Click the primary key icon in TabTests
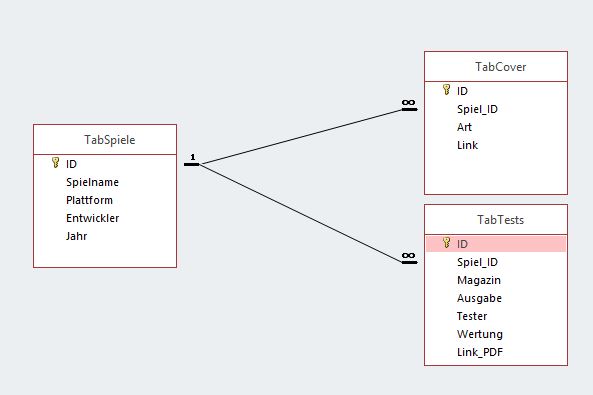This screenshot has width=593, height=395. (x=447, y=243)
